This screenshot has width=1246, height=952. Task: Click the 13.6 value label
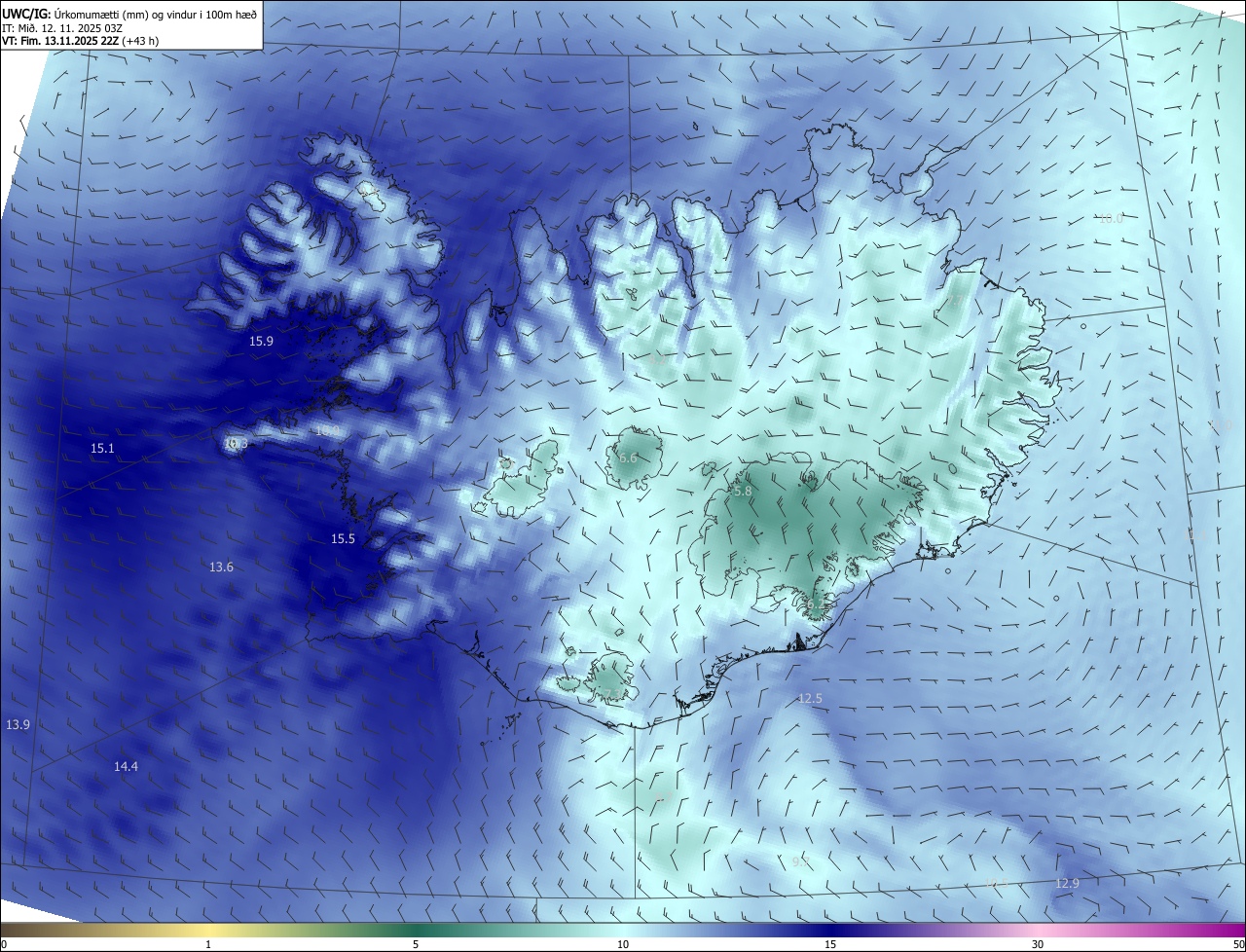point(221,568)
